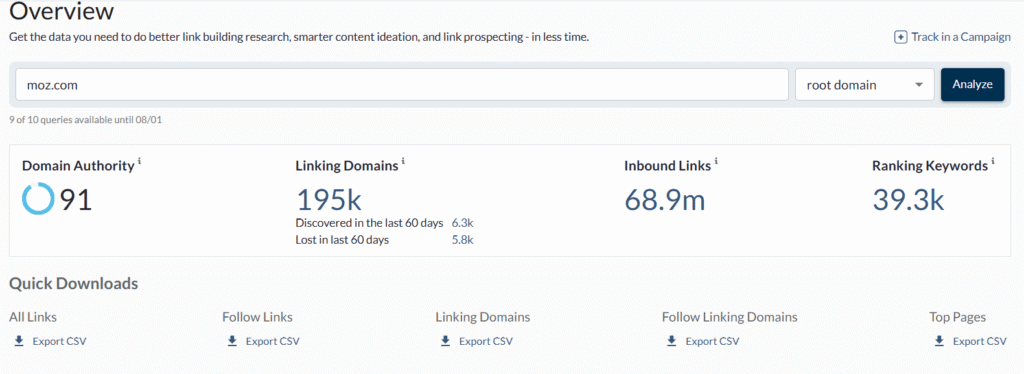Viewport: 1024px width, 374px height.
Task: Click the Top Pages download arrow icon
Action: [x=939, y=341]
